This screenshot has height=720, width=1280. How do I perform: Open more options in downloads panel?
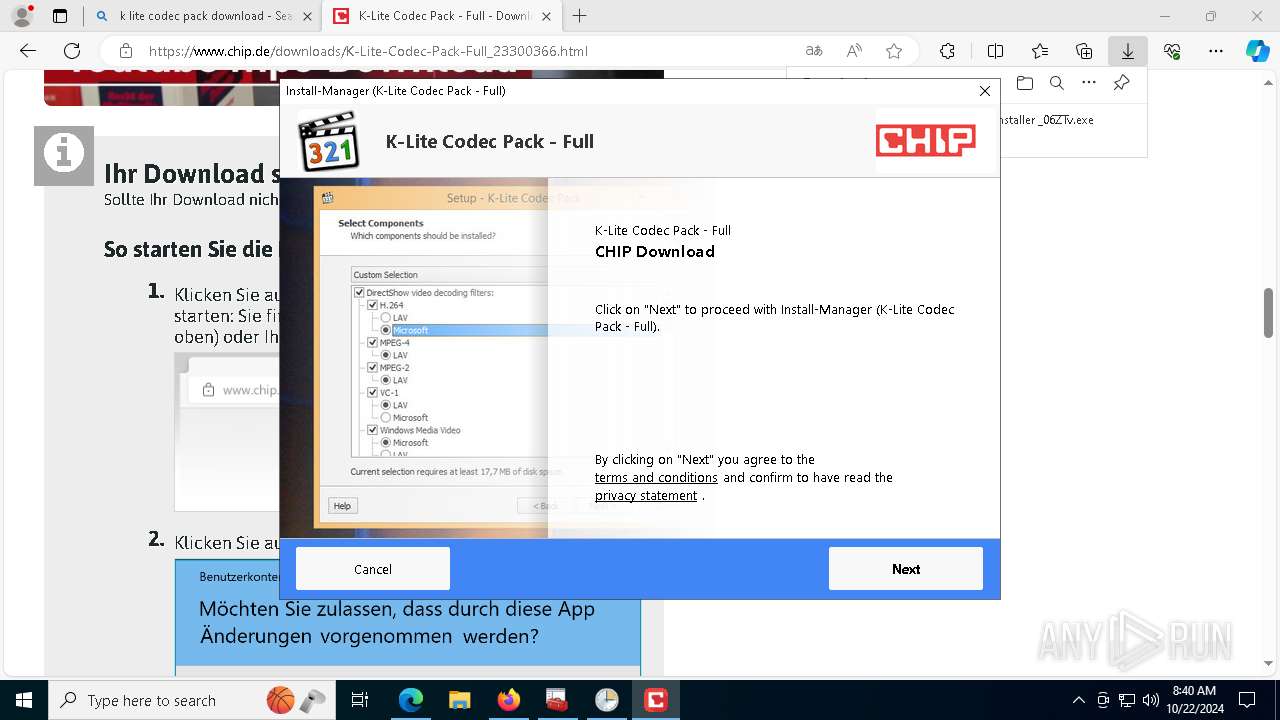coord(1089,83)
